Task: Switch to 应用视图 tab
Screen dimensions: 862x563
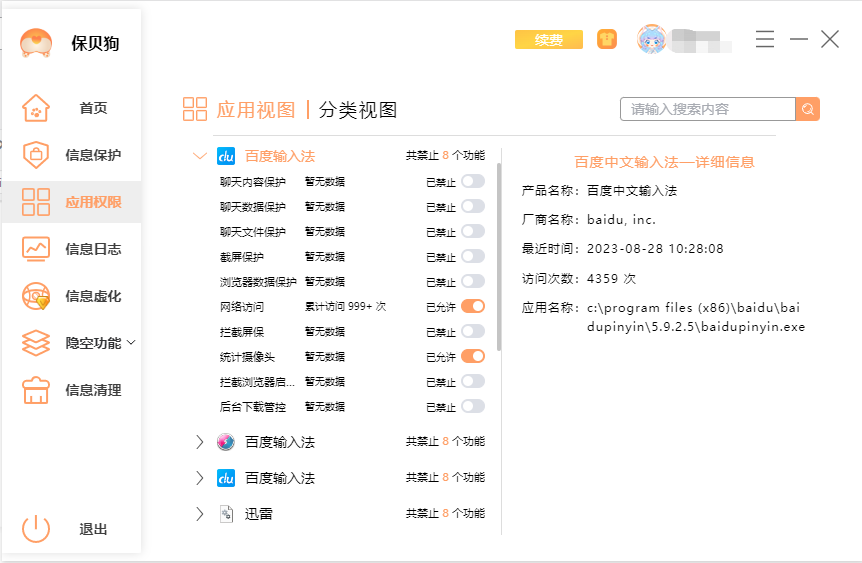Action: 256,110
